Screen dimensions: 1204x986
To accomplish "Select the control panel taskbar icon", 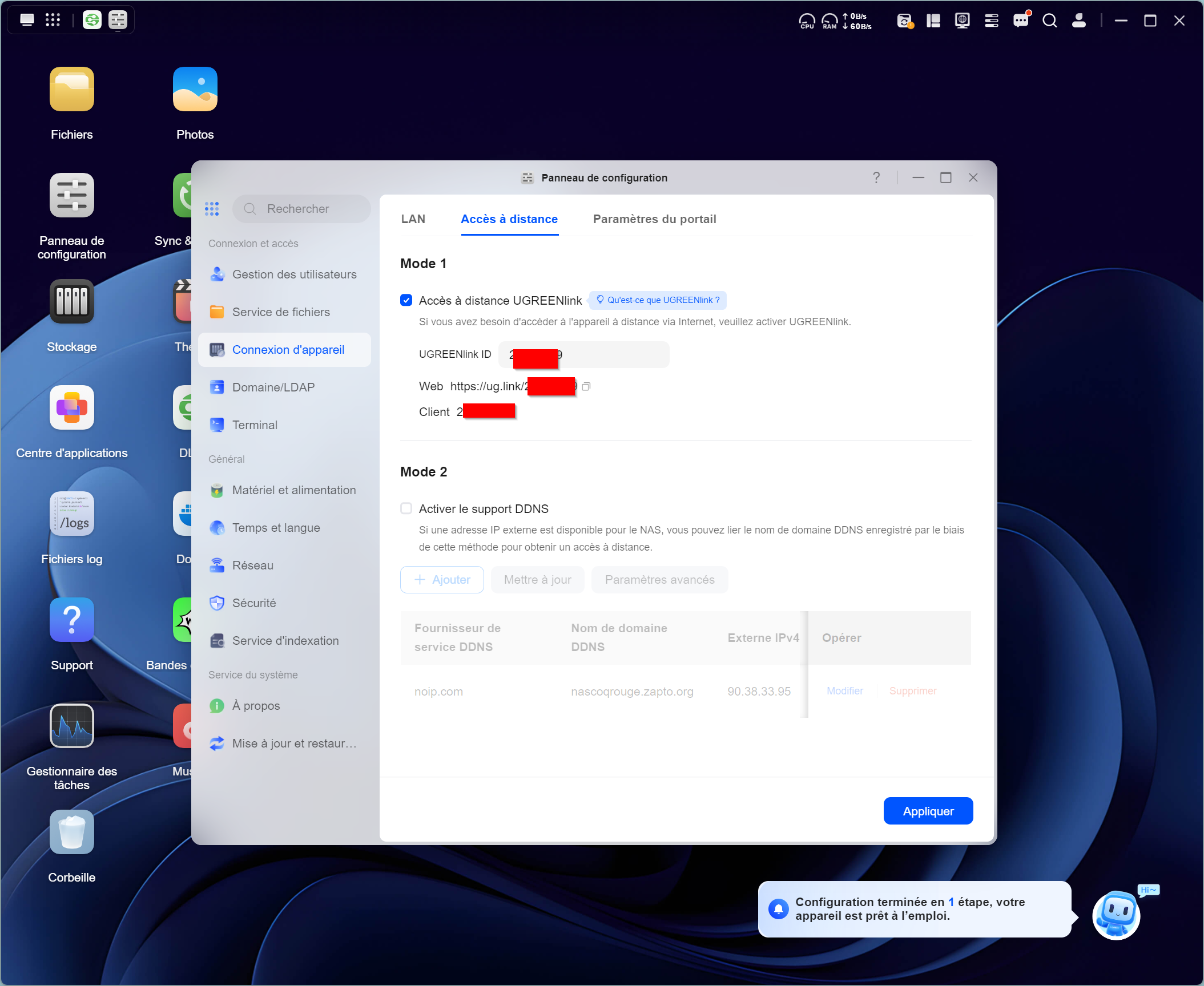I will click(x=118, y=20).
